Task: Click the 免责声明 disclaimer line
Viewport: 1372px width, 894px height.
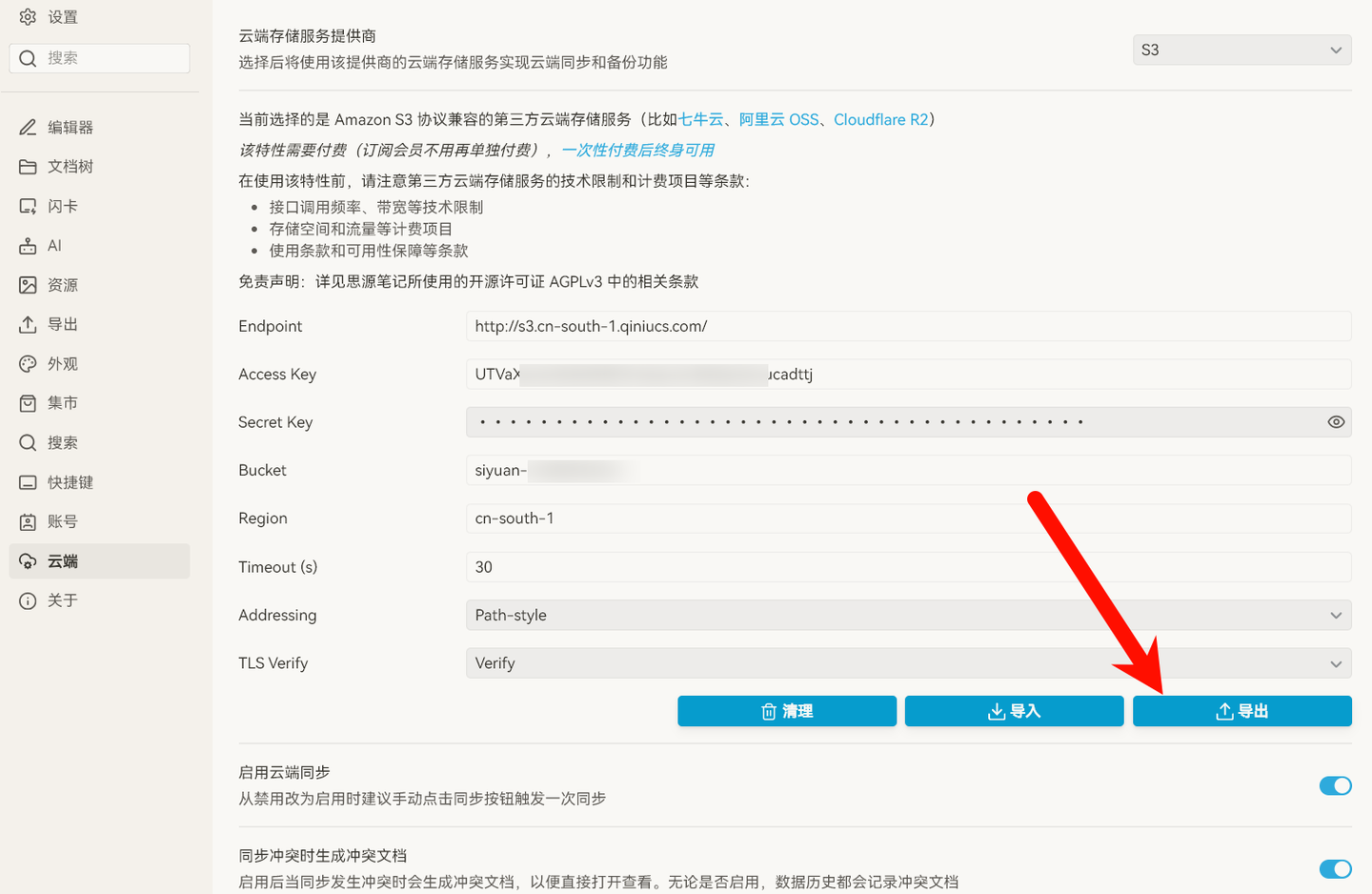Action: [x=469, y=282]
